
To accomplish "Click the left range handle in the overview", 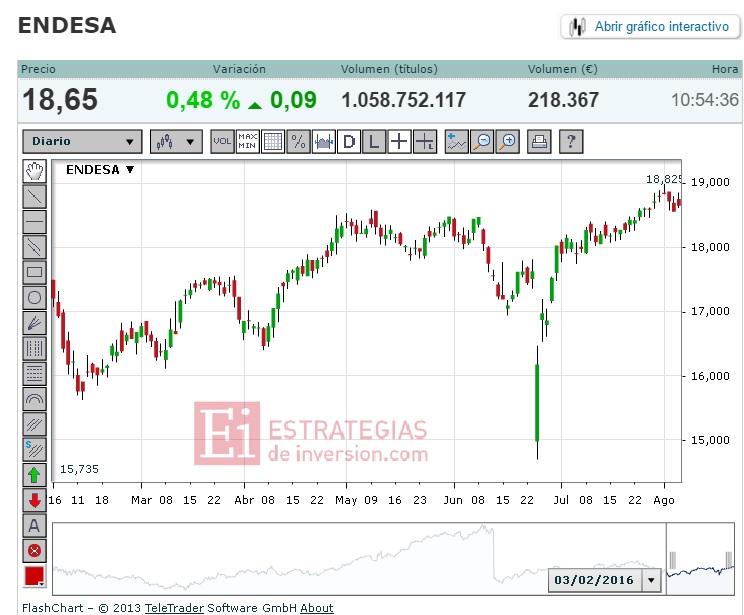I will pos(672,560).
